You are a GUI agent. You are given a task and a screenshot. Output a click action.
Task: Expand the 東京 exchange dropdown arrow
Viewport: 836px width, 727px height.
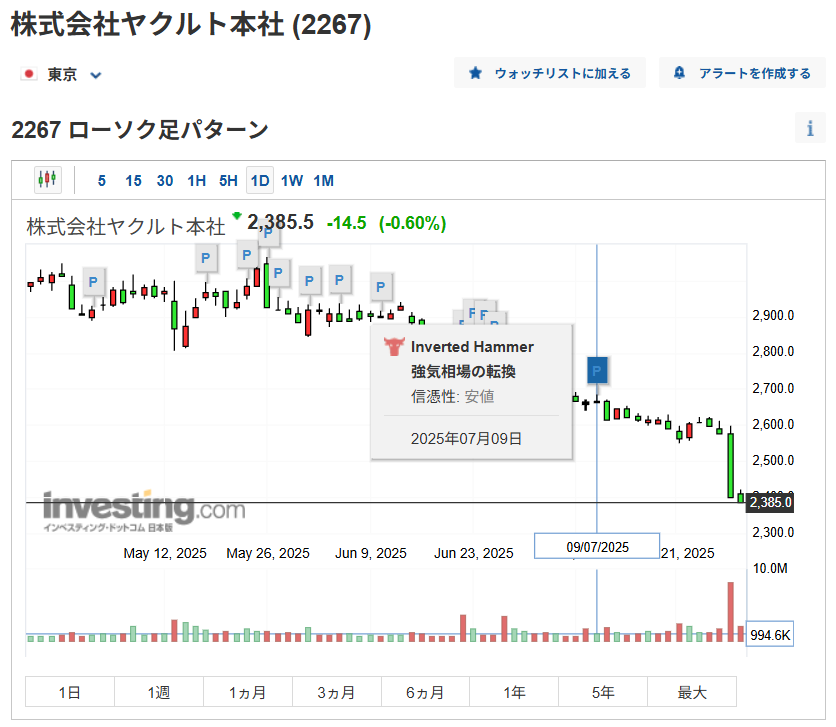pos(96,75)
